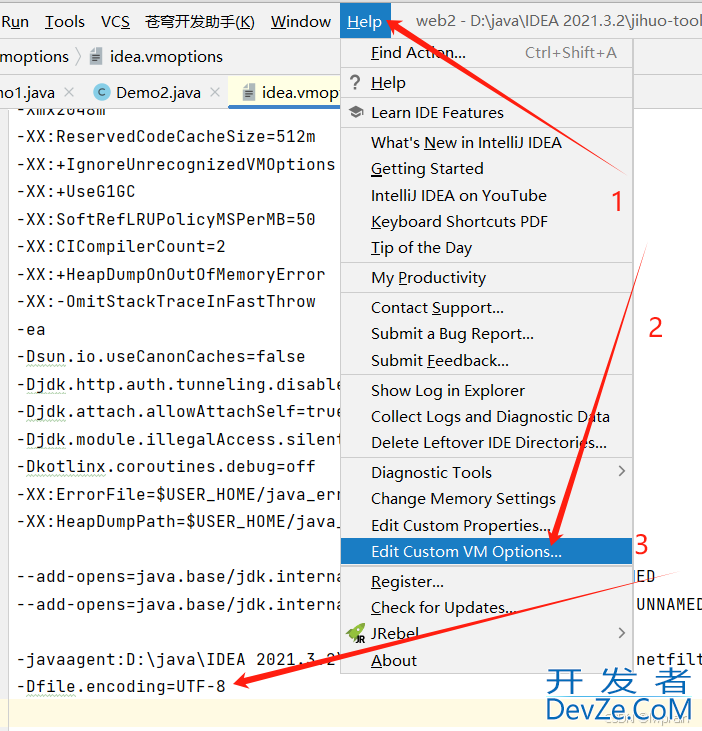Click line -XX:CICompilerCount=2
The height and width of the screenshot is (731, 702).
121,247
